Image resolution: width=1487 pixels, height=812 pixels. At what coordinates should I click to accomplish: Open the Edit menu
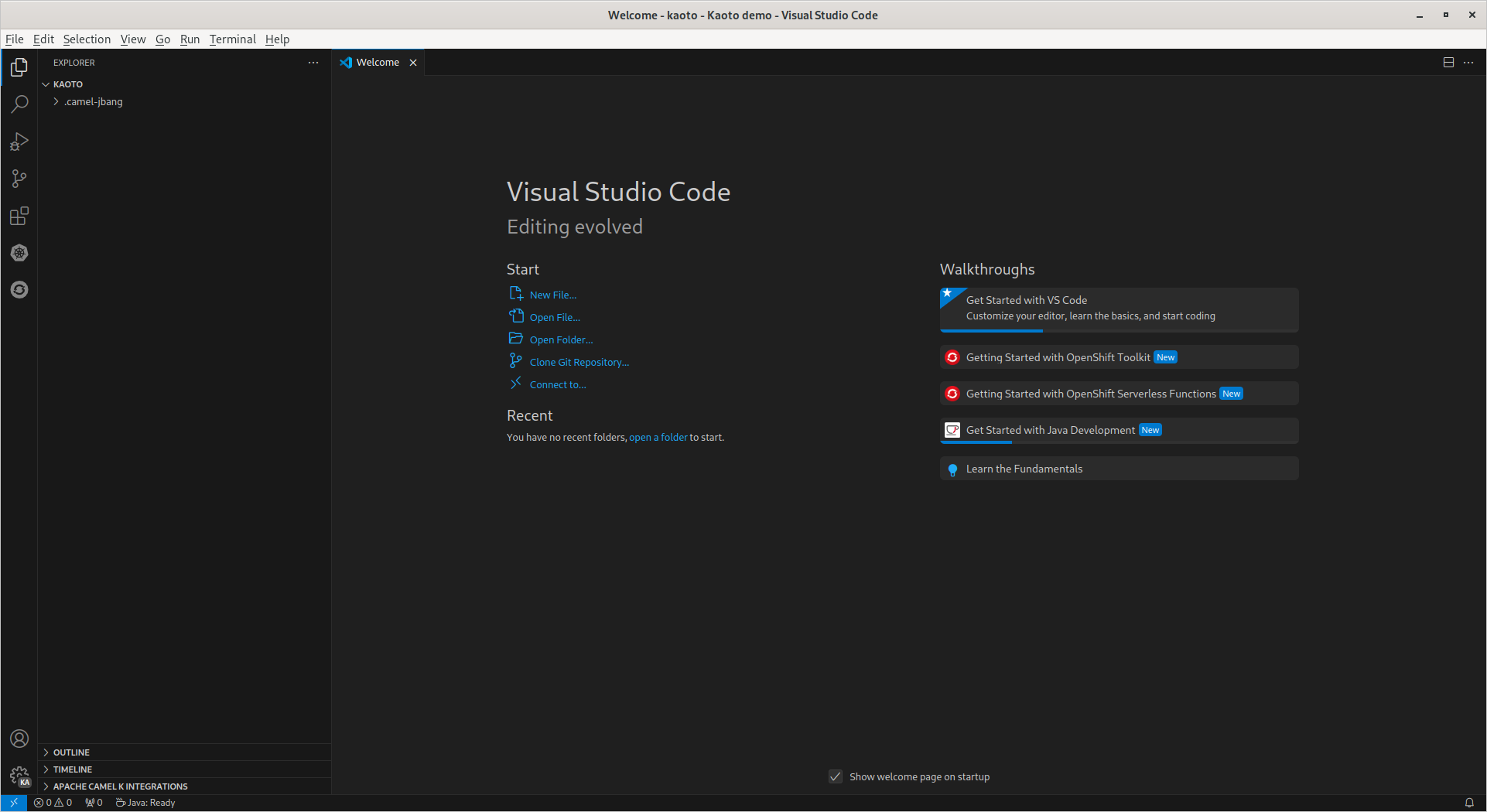click(43, 39)
